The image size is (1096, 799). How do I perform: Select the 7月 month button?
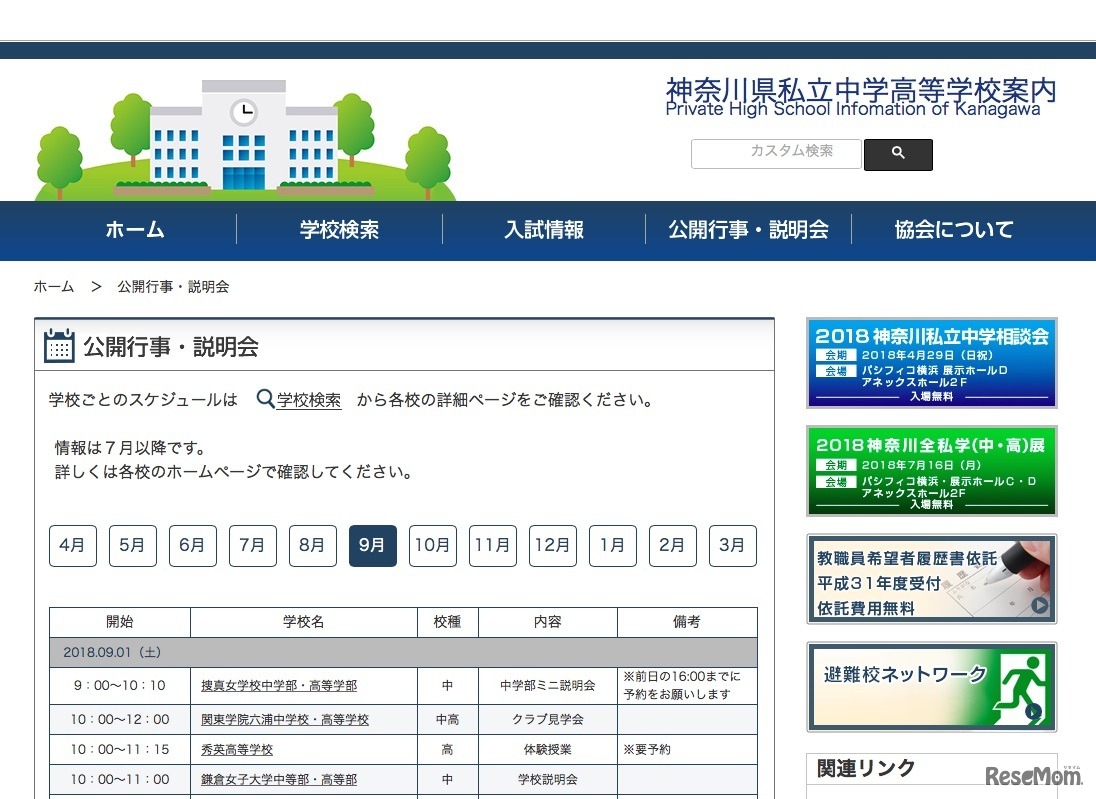point(252,545)
